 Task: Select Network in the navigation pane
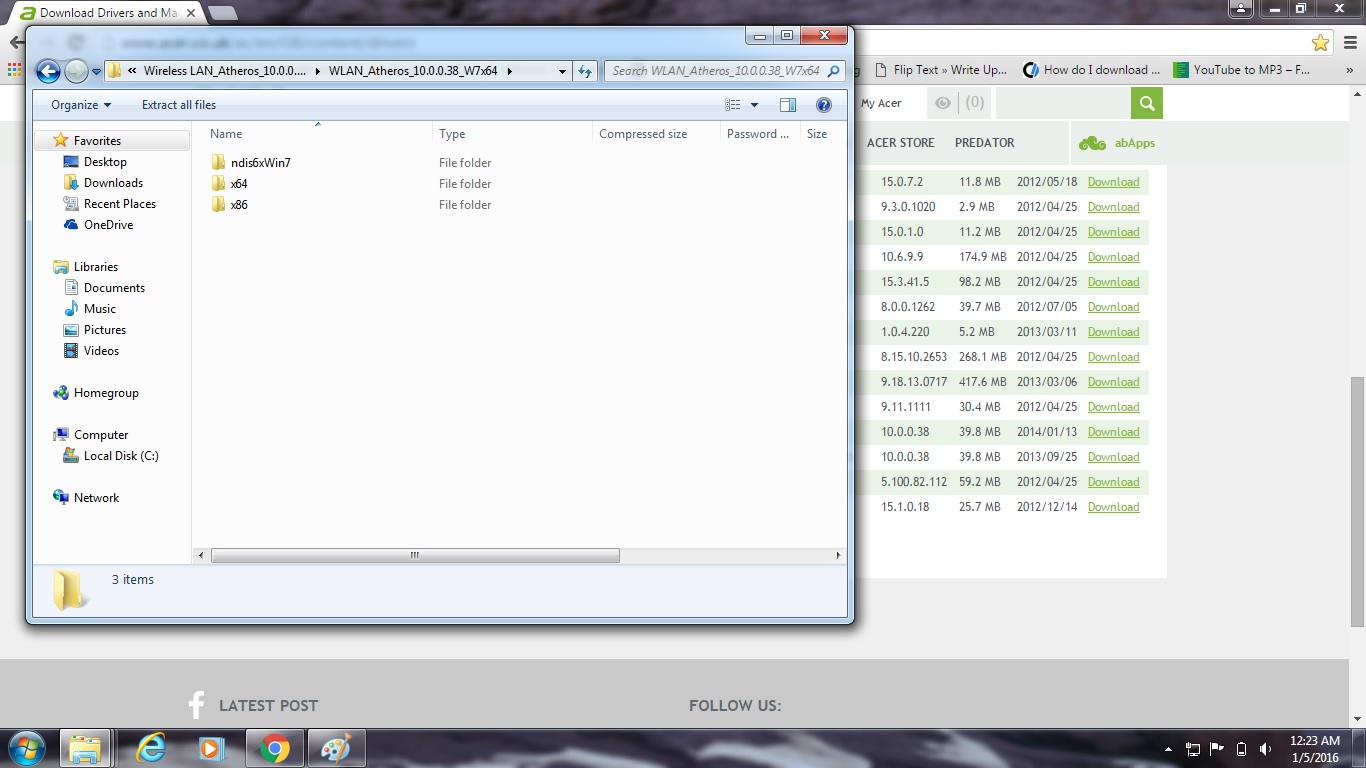point(96,498)
